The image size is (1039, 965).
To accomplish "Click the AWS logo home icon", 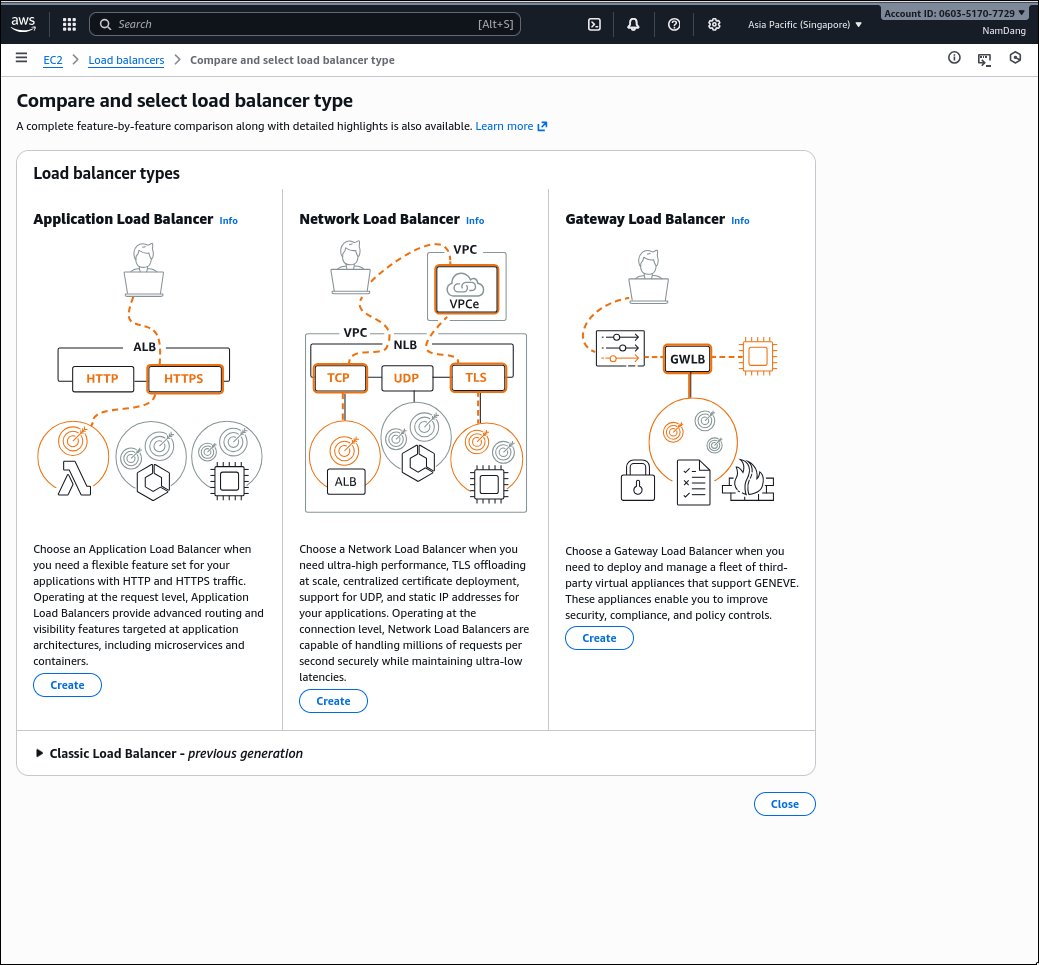I will coord(24,23).
